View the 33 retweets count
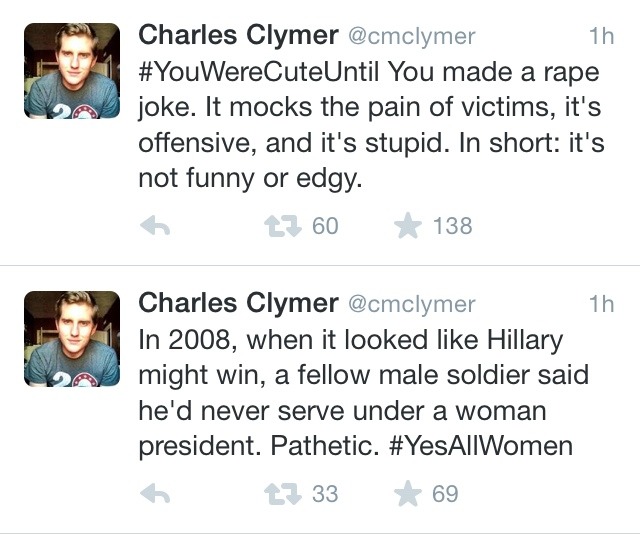Viewport: 640px width, 539px height. (325, 494)
